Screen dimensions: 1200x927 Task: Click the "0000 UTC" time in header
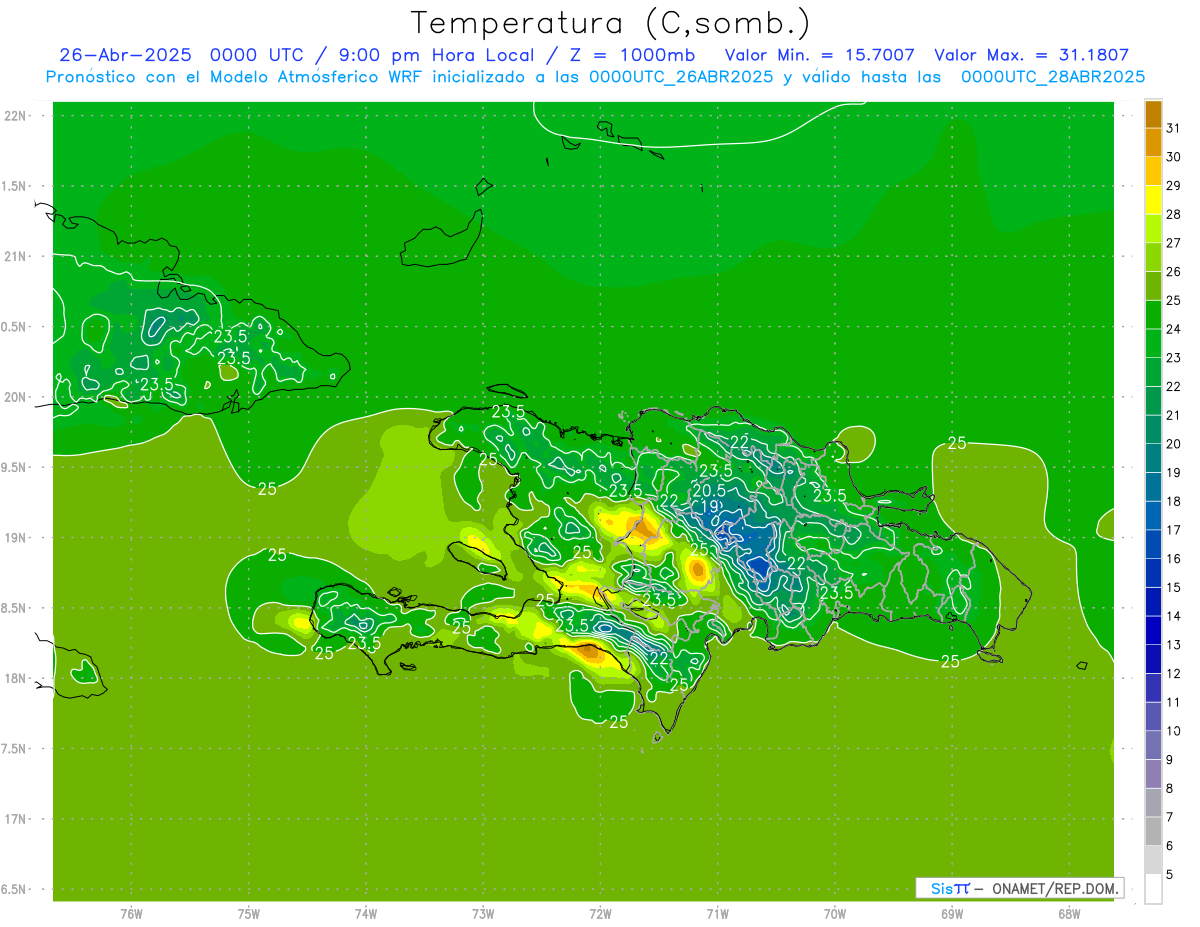click(260, 55)
